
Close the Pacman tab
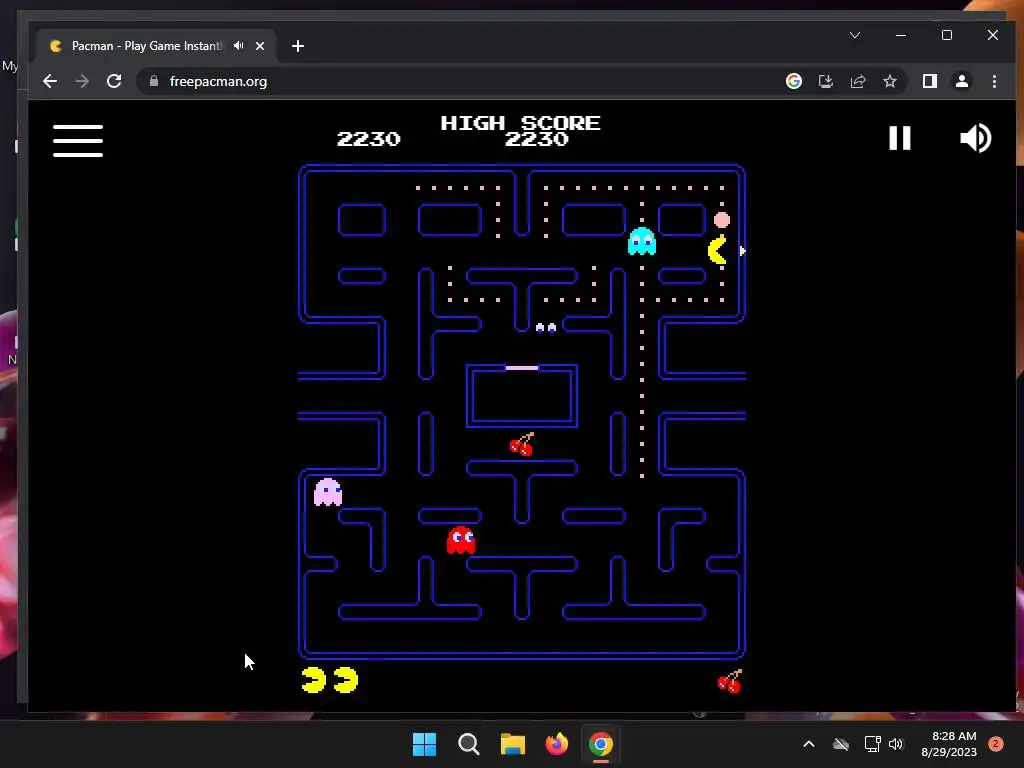coord(260,46)
